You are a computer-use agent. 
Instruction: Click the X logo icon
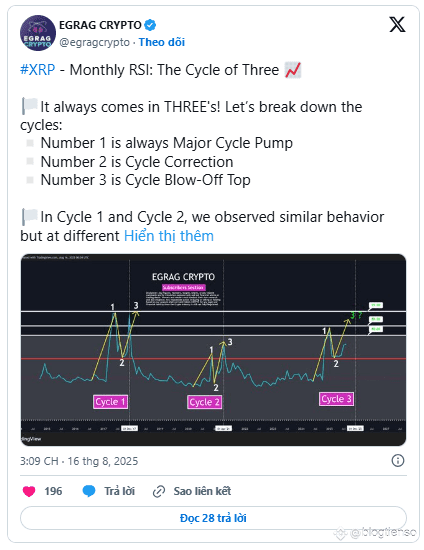[397, 25]
